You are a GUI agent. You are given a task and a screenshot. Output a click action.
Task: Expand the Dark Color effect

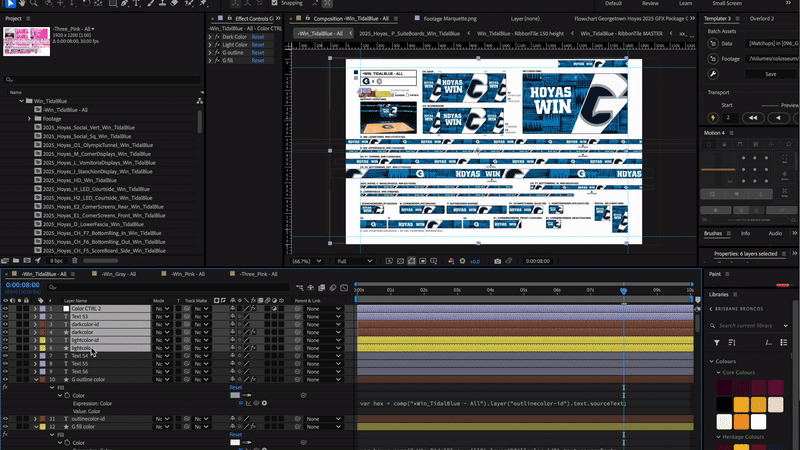(210, 37)
